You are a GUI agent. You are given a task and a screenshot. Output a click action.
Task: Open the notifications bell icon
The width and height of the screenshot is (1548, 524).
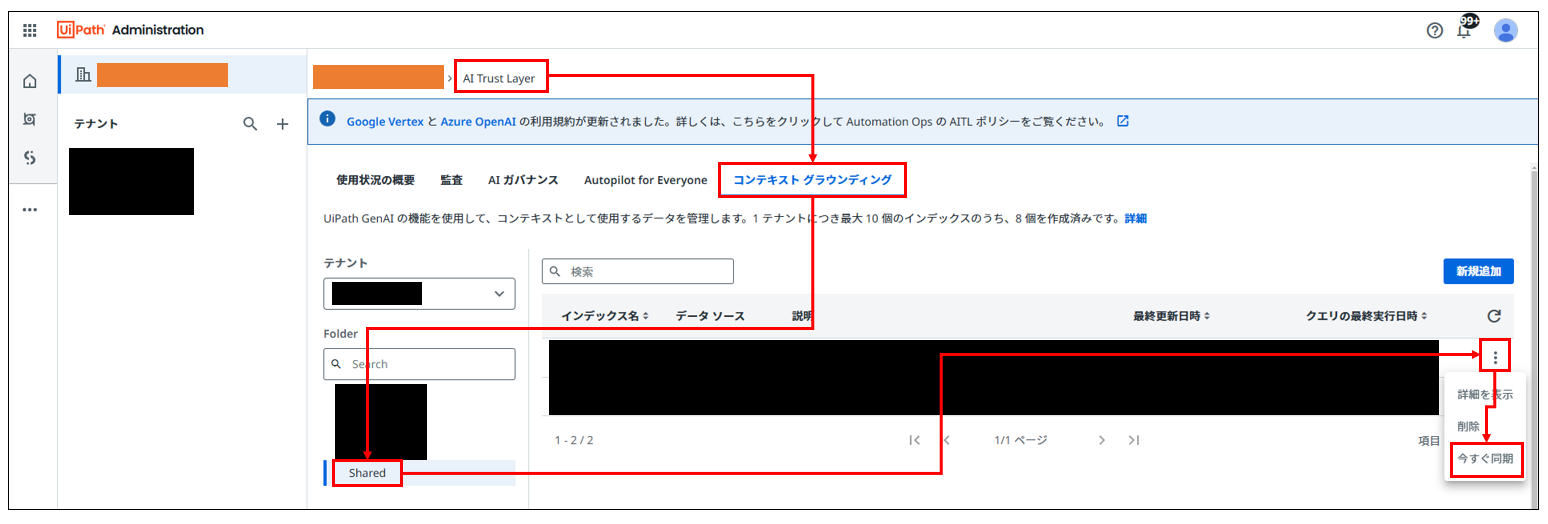coord(1465,29)
